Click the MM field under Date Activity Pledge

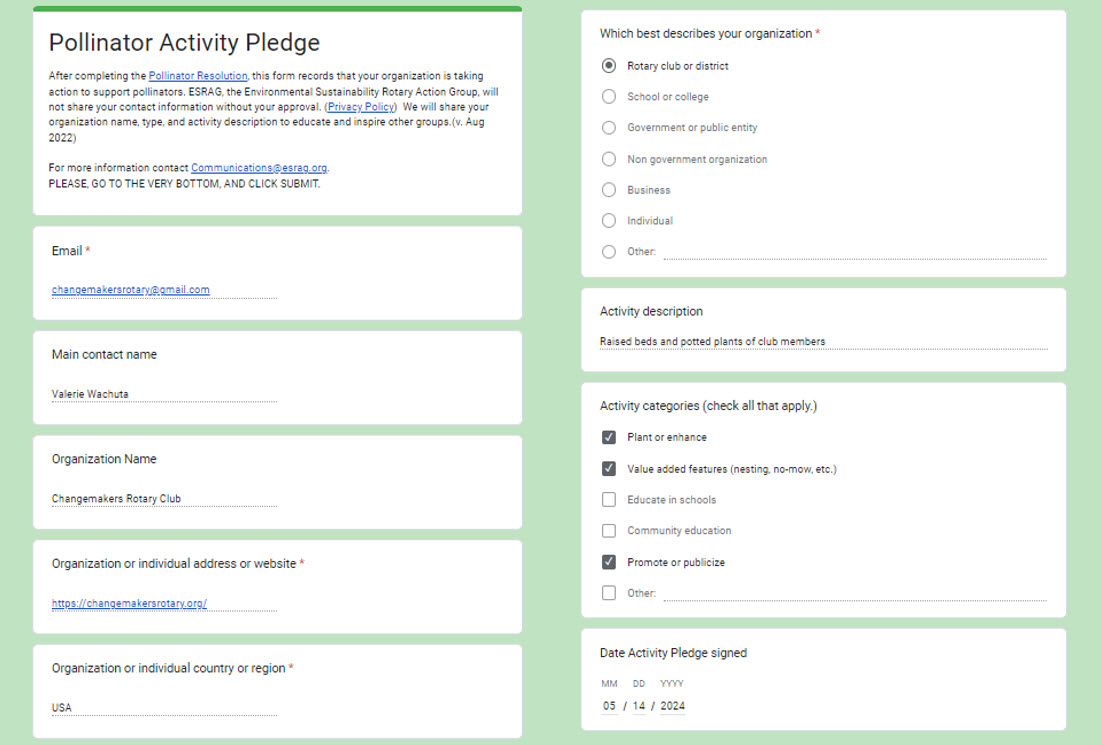click(x=609, y=706)
